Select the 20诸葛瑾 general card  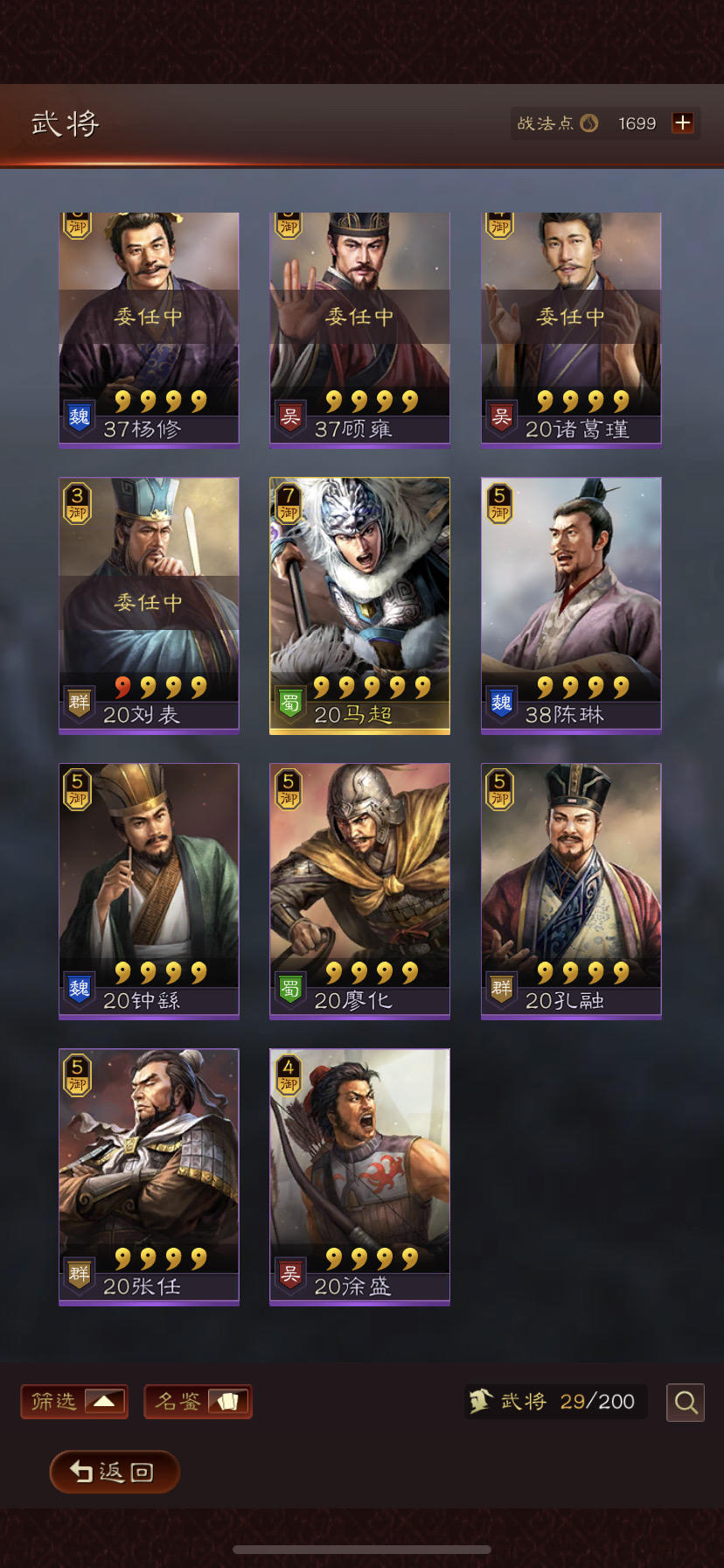point(571,330)
